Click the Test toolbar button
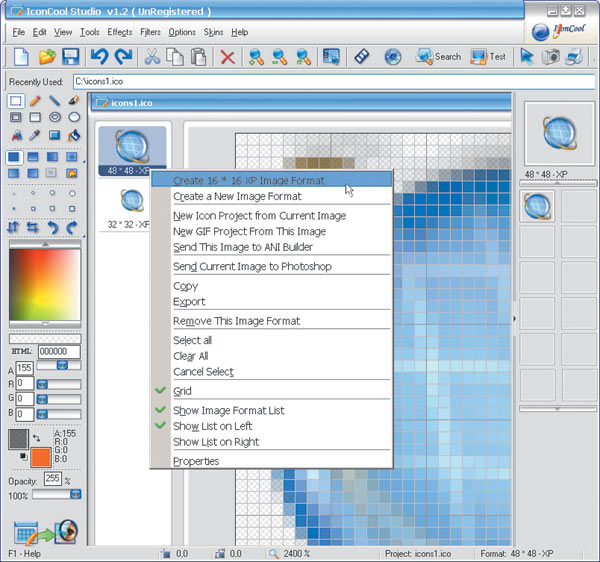The height and width of the screenshot is (562, 600). 488,57
